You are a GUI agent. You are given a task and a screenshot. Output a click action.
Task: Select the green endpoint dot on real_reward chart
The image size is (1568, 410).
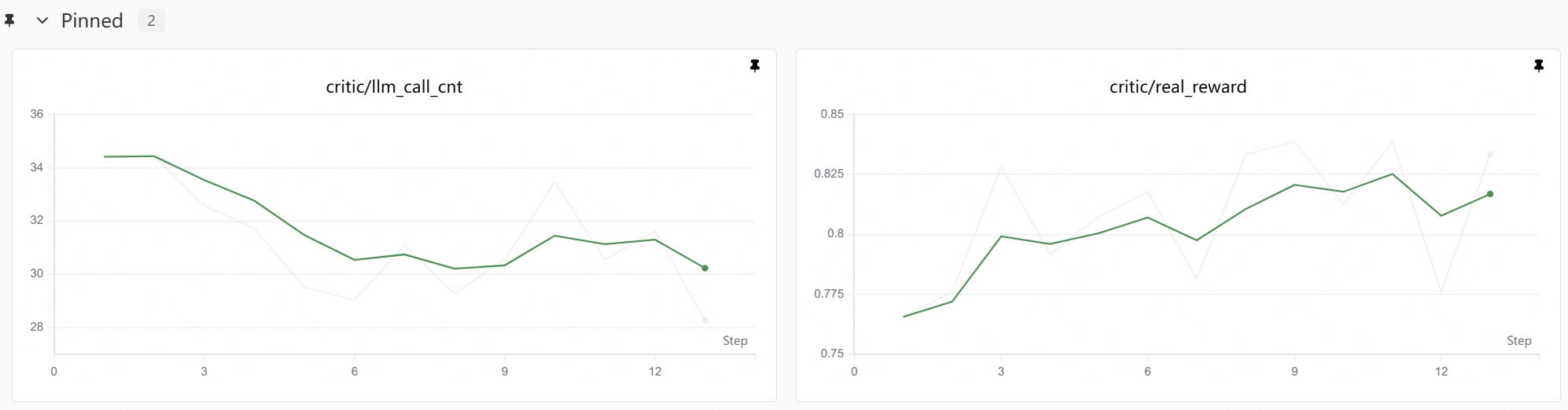[1490, 194]
